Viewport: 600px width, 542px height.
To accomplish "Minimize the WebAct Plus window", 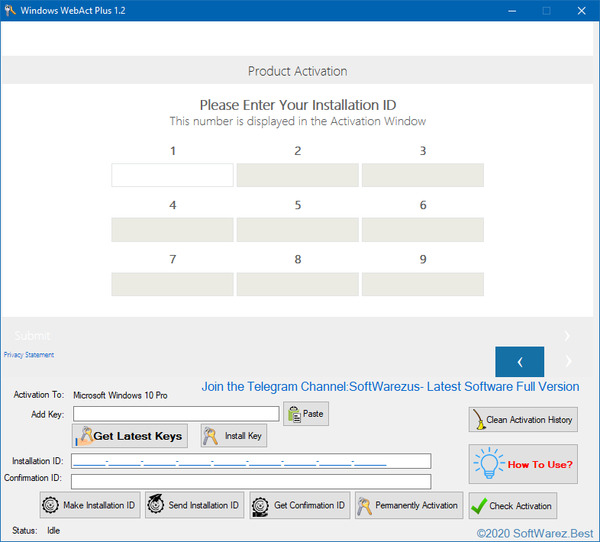I will 512,11.
